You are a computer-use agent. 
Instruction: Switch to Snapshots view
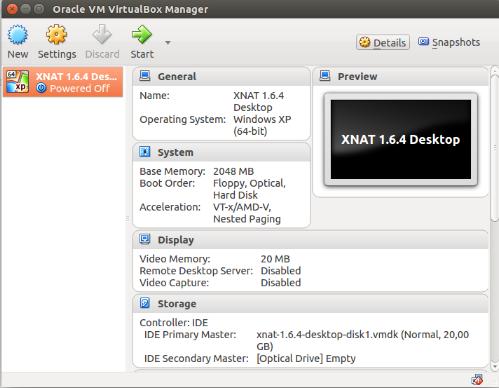tap(449, 42)
